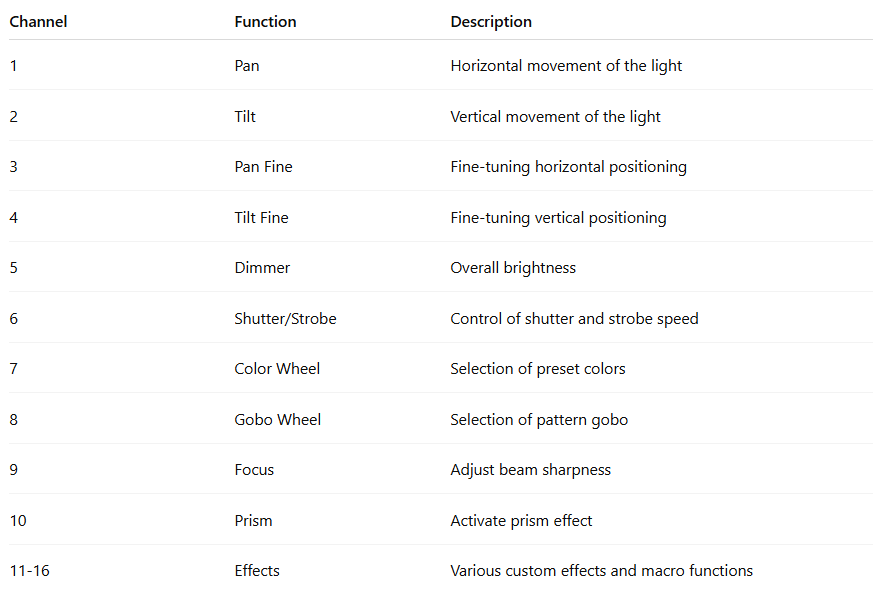Click the Description column header
The height and width of the screenshot is (601, 877).
click(491, 21)
